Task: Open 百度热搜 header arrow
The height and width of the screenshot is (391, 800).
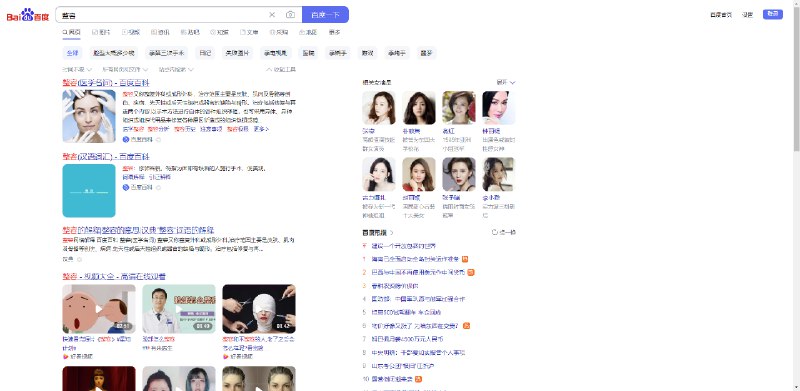Action: 392,233
